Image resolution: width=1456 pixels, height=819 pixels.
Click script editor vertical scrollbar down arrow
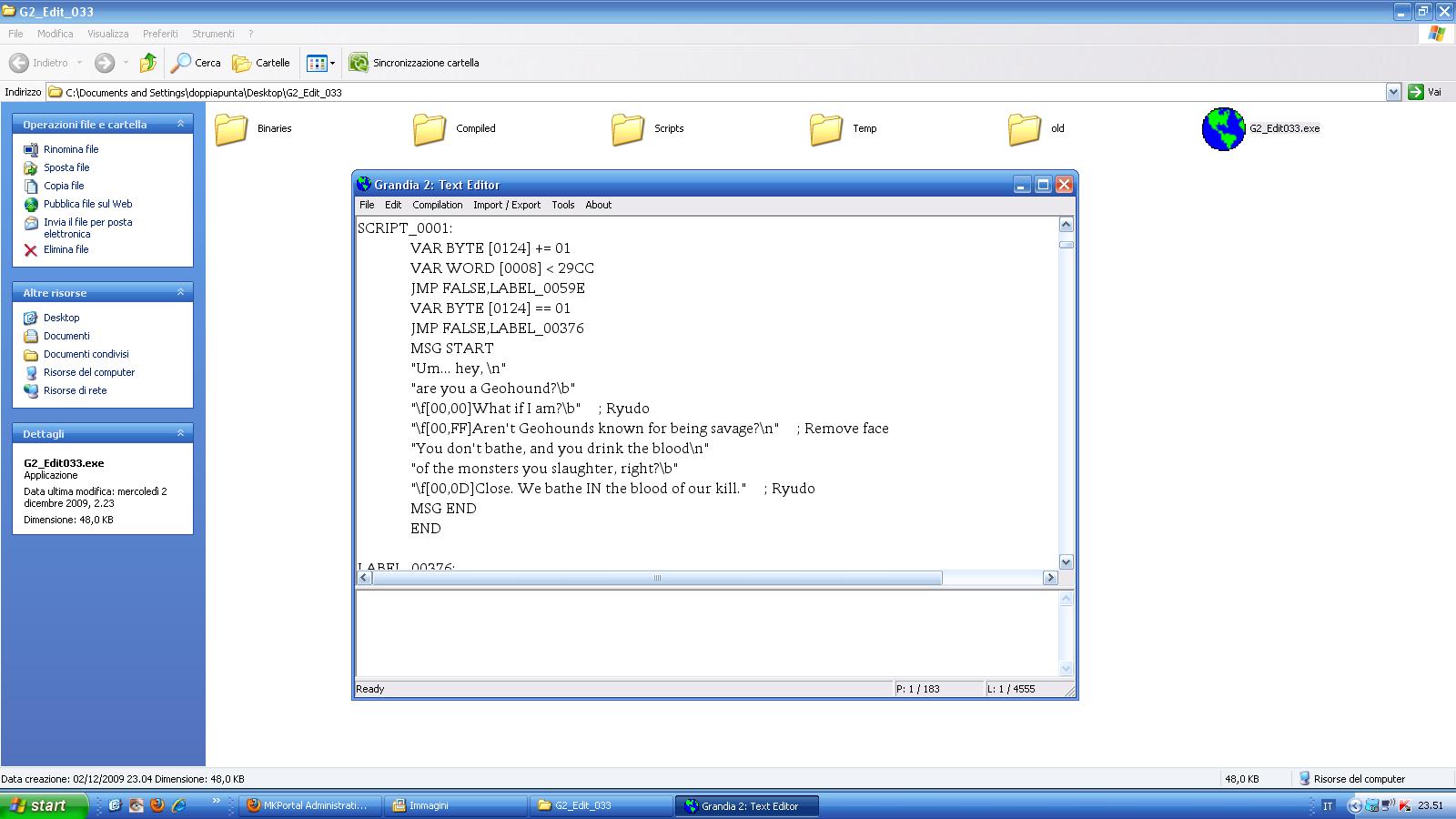coord(1067,562)
